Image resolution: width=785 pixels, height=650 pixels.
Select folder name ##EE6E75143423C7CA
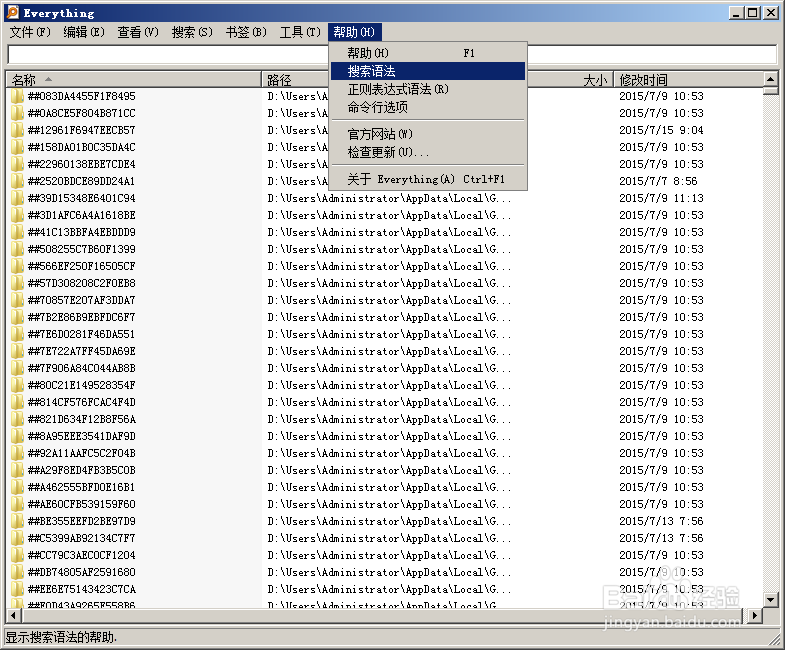82,589
